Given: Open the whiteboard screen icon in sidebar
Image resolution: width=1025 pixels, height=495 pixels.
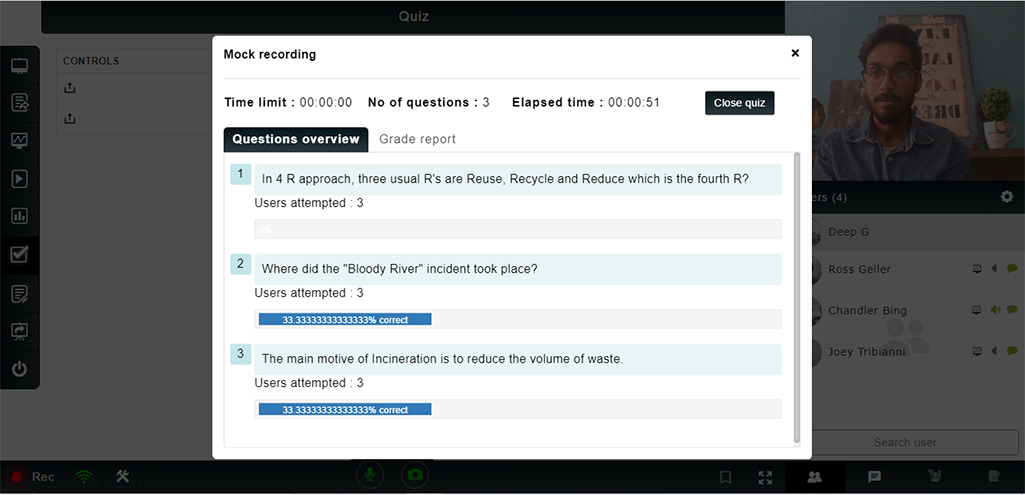Looking at the screenshot, I should pyautogui.click(x=19, y=66).
